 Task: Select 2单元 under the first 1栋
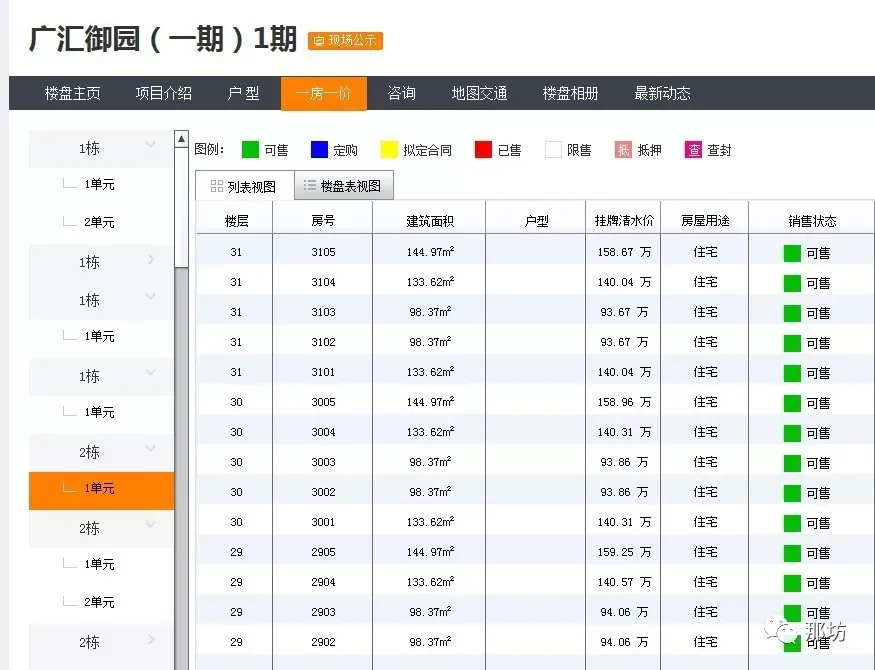click(x=99, y=222)
